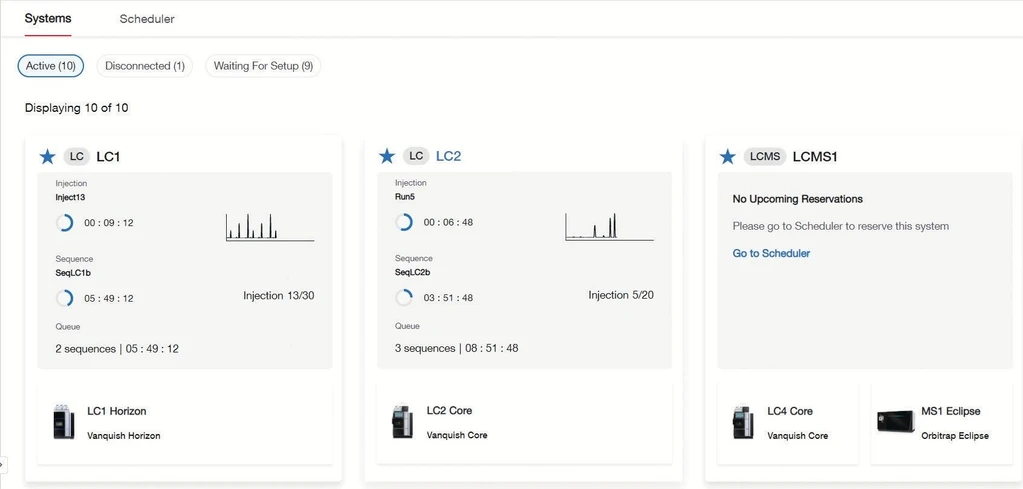Show Disconnected (1) systems

pos(145,66)
